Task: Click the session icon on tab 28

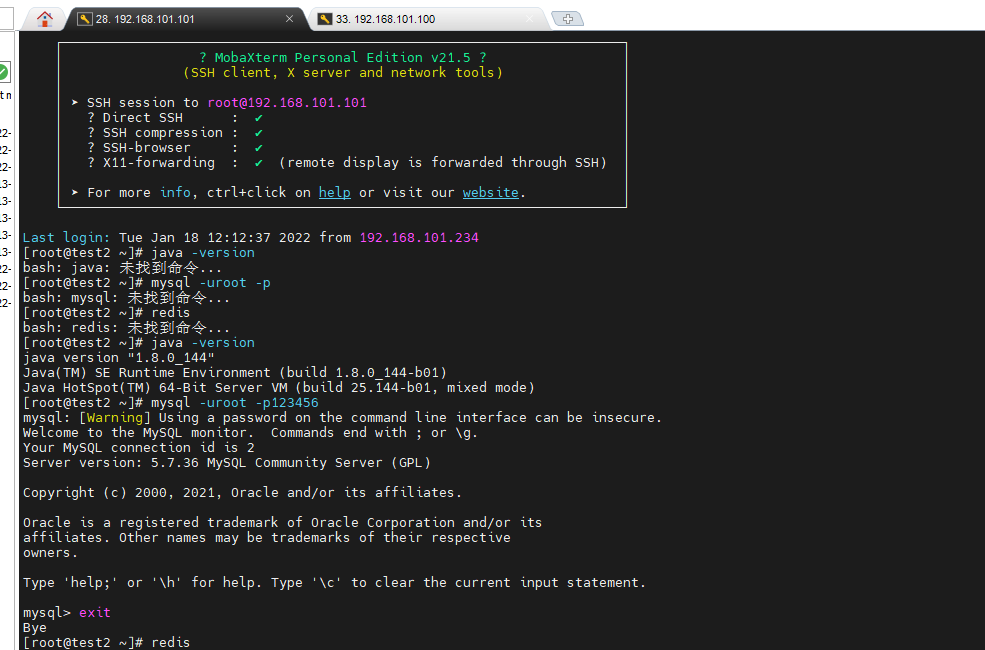Action: (x=84, y=19)
